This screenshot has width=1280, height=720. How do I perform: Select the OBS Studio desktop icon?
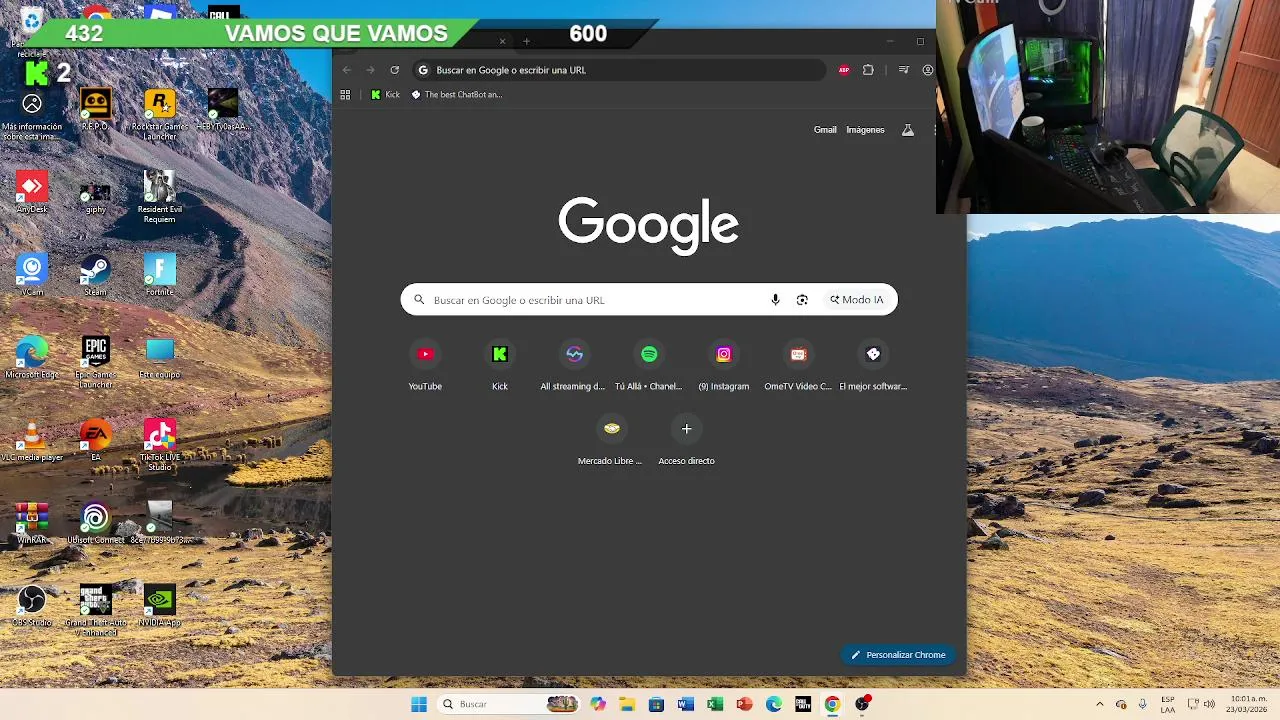tap(32, 606)
